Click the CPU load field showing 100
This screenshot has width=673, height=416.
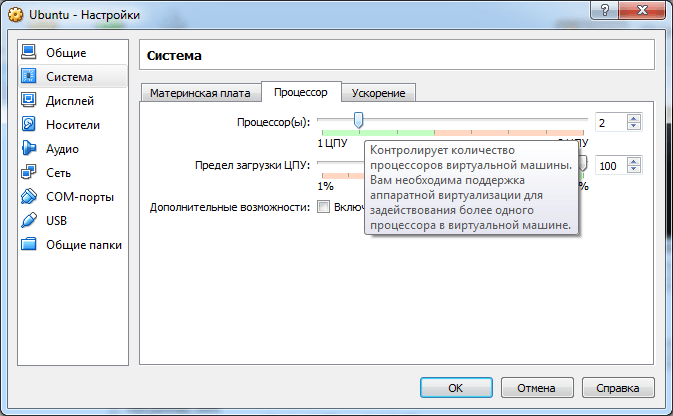611,166
